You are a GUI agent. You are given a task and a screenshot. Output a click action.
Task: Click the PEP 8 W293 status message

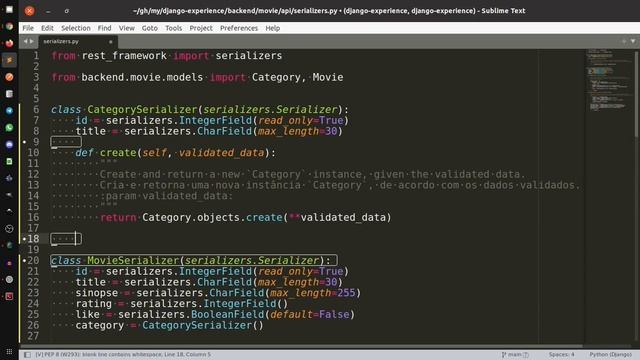(x=123, y=355)
